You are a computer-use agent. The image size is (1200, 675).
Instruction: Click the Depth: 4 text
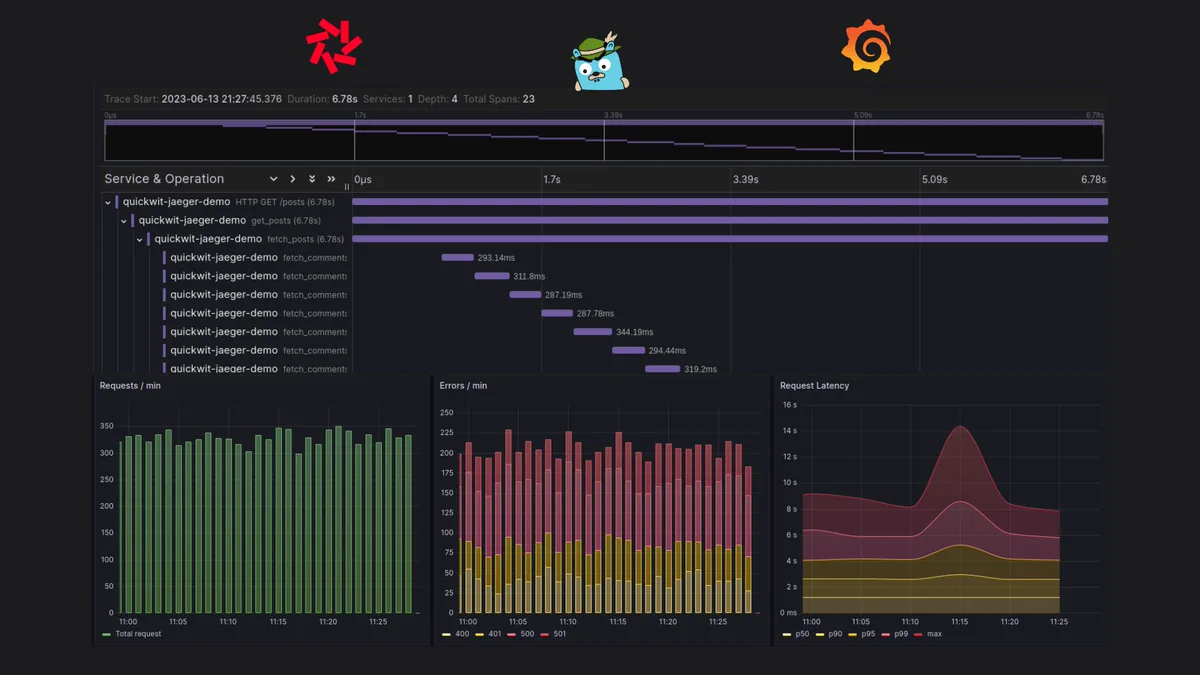pos(438,99)
